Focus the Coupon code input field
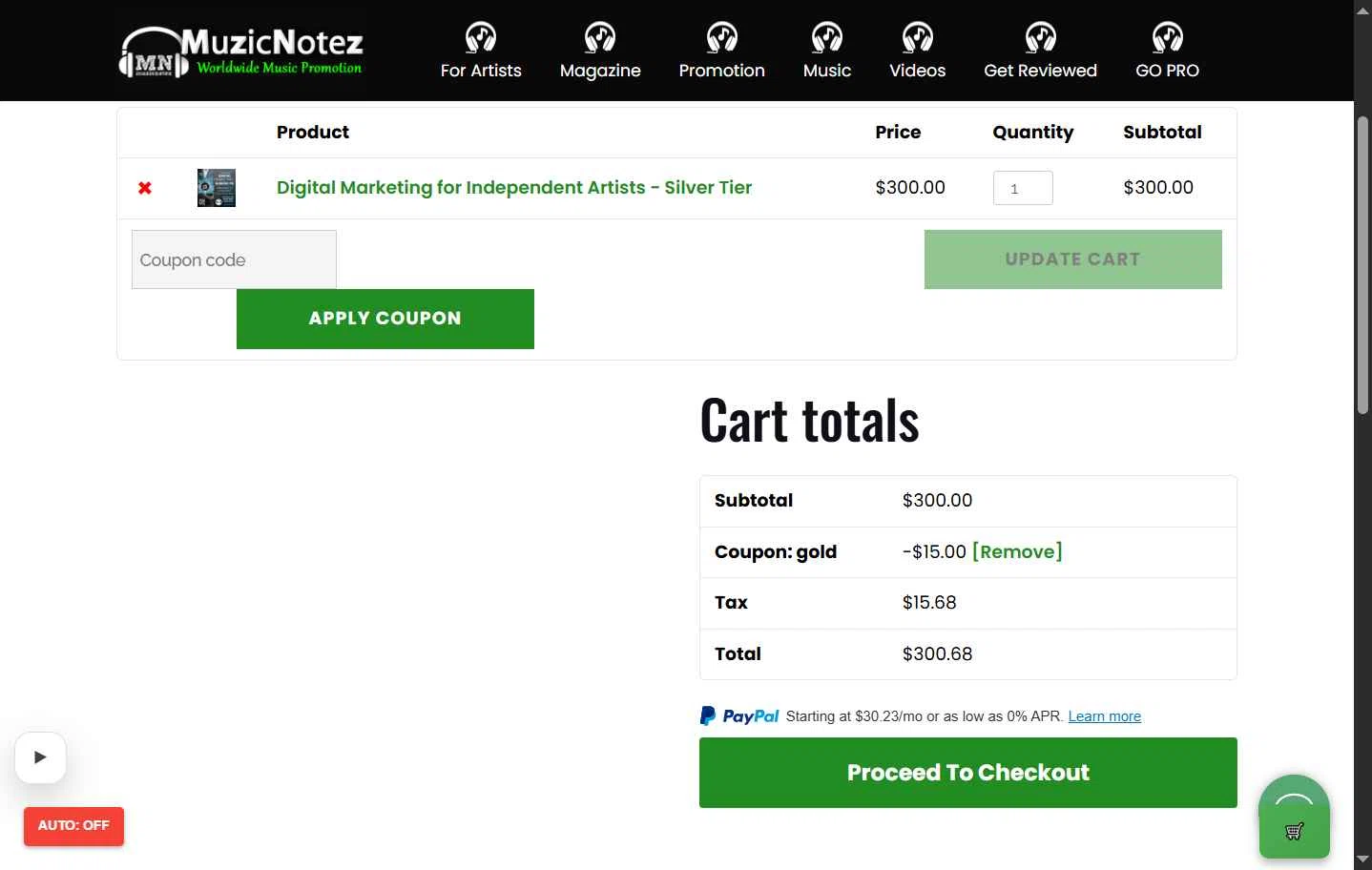Screen dimensions: 1372x870 click(x=234, y=259)
